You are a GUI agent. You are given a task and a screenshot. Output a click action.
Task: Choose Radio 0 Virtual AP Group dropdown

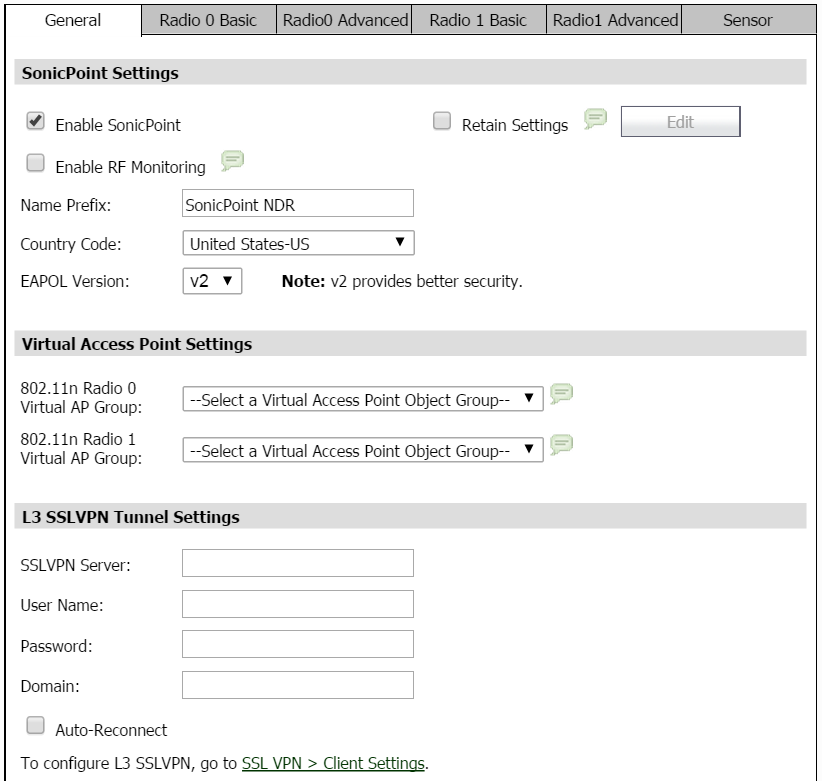363,399
